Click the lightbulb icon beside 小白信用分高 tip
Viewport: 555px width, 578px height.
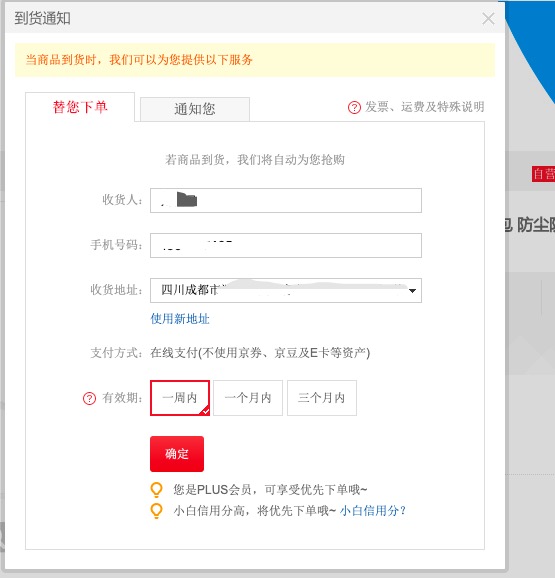coord(156,511)
